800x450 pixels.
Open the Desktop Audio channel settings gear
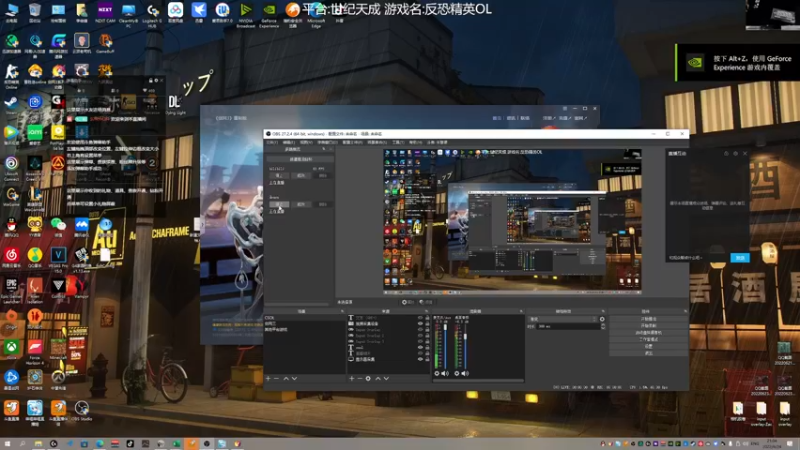coord(457,373)
